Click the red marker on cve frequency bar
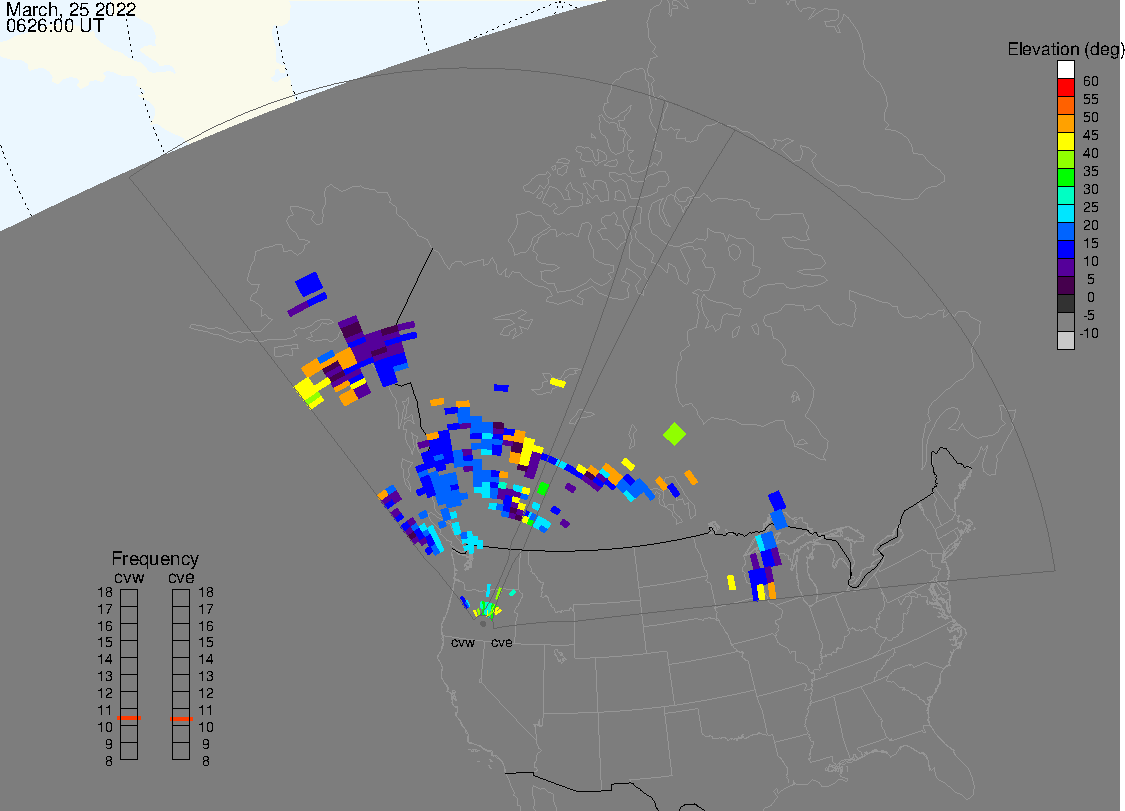Image resolution: width=1125 pixels, height=811 pixels. [x=181, y=718]
